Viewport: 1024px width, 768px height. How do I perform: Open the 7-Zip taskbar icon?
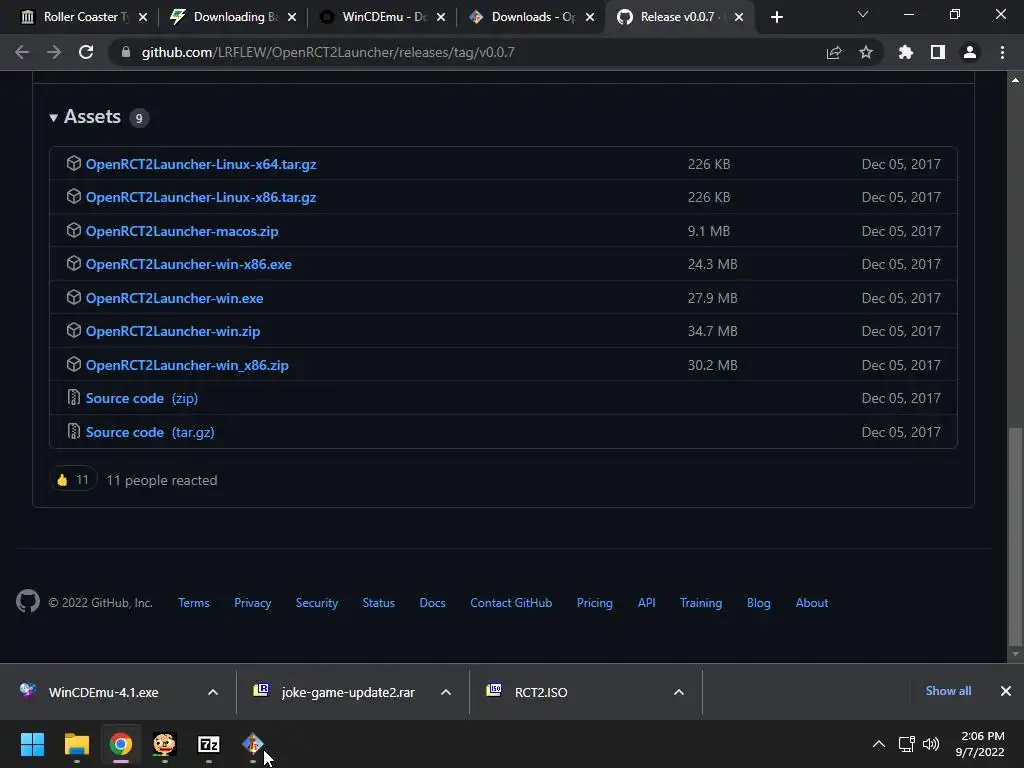click(x=209, y=744)
